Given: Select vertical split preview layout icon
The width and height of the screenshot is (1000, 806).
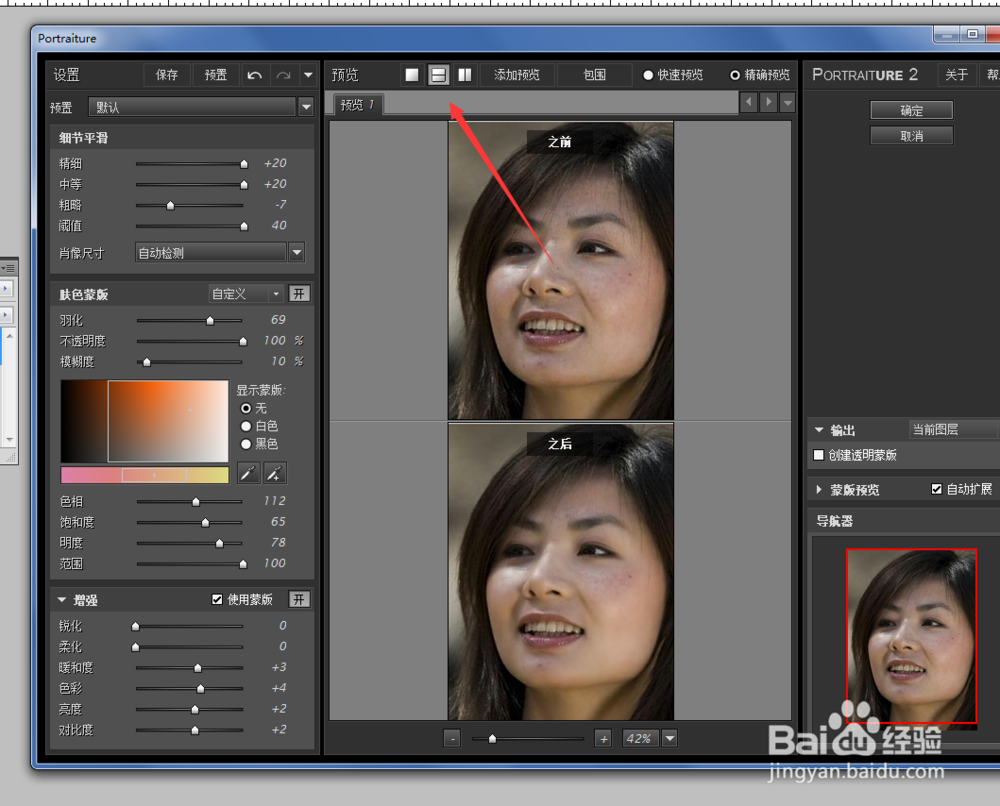Looking at the screenshot, I should click(465, 75).
